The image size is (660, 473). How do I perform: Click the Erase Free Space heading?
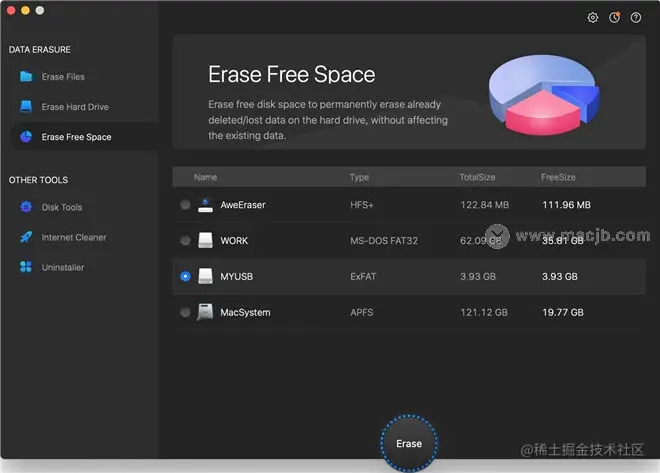point(292,74)
